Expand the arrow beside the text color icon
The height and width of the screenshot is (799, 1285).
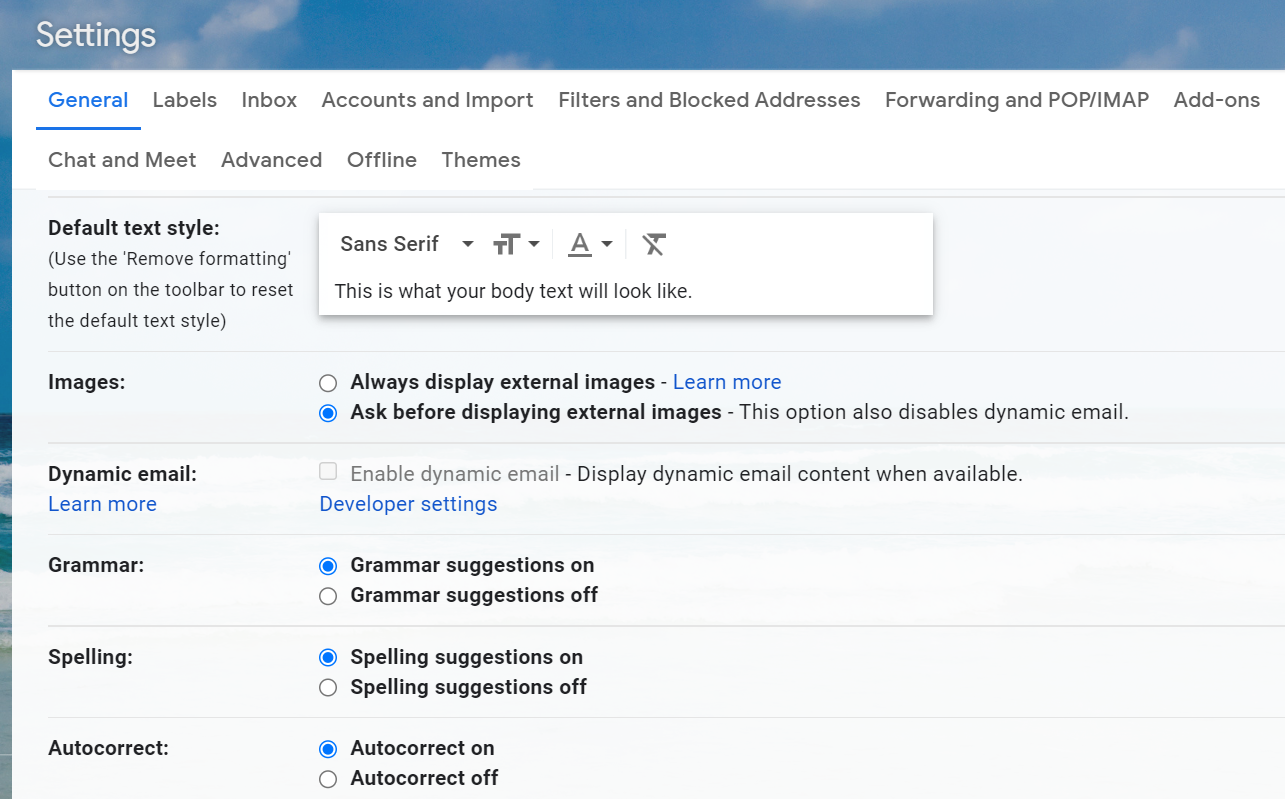coord(606,244)
